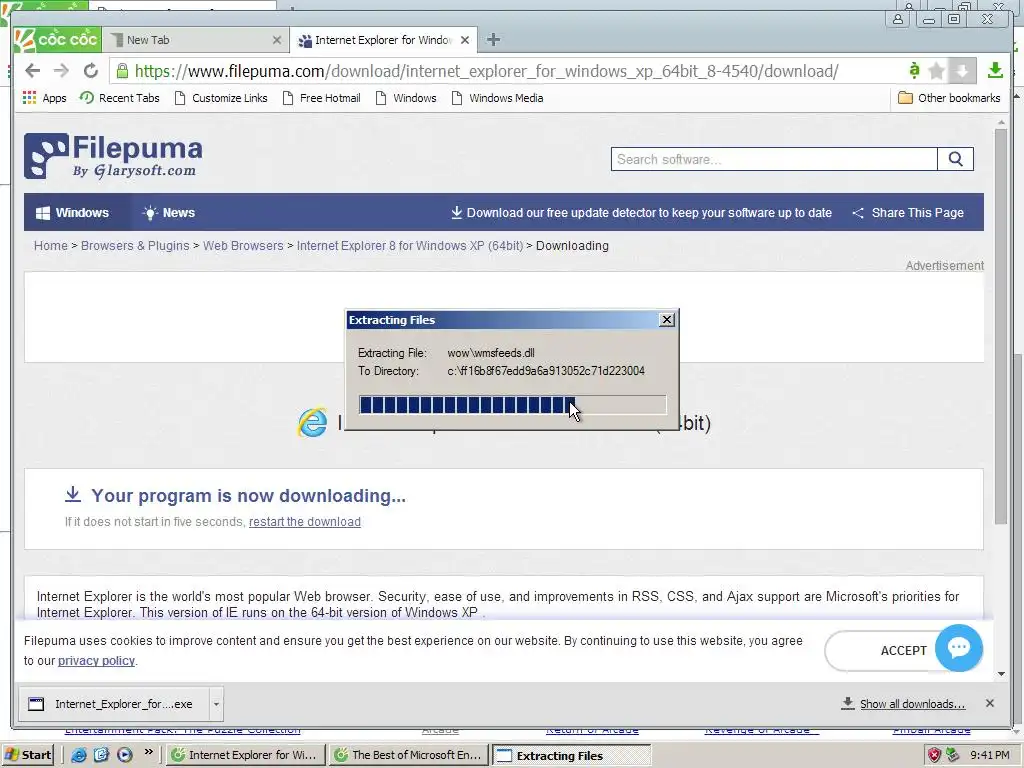Click the browser forward arrow

click(x=61, y=71)
